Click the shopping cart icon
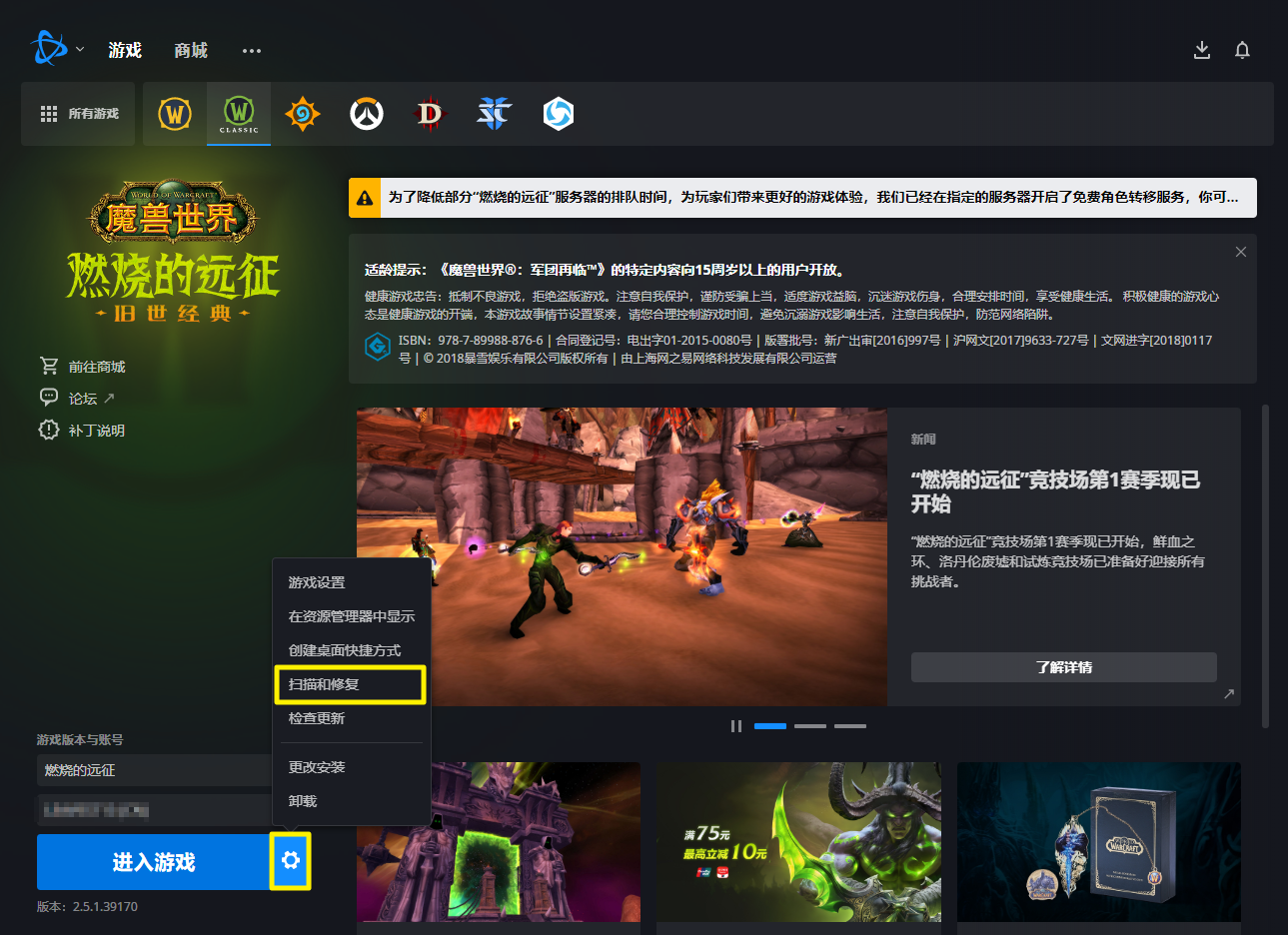Viewport: 1288px width, 935px height. (x=49, y=366)
